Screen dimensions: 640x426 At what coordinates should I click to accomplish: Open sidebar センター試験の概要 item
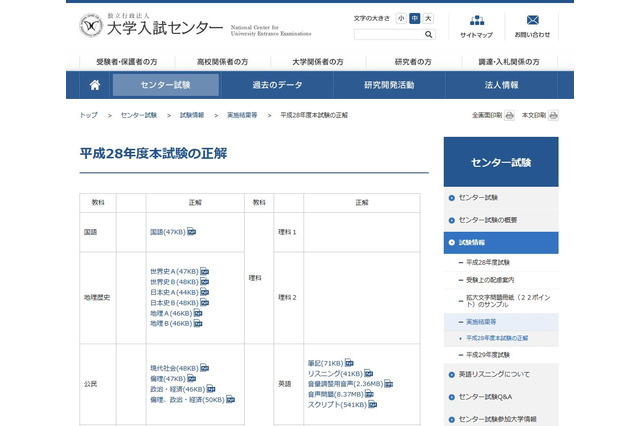(x=501, y=220)
